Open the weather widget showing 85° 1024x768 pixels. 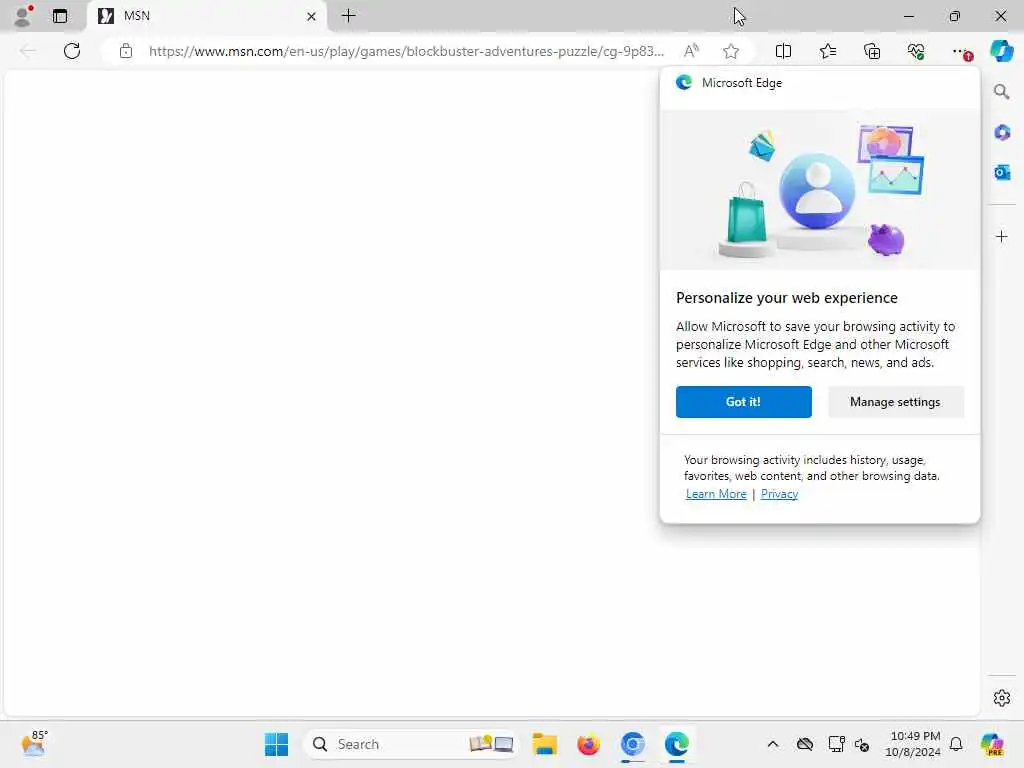(34, 743)
